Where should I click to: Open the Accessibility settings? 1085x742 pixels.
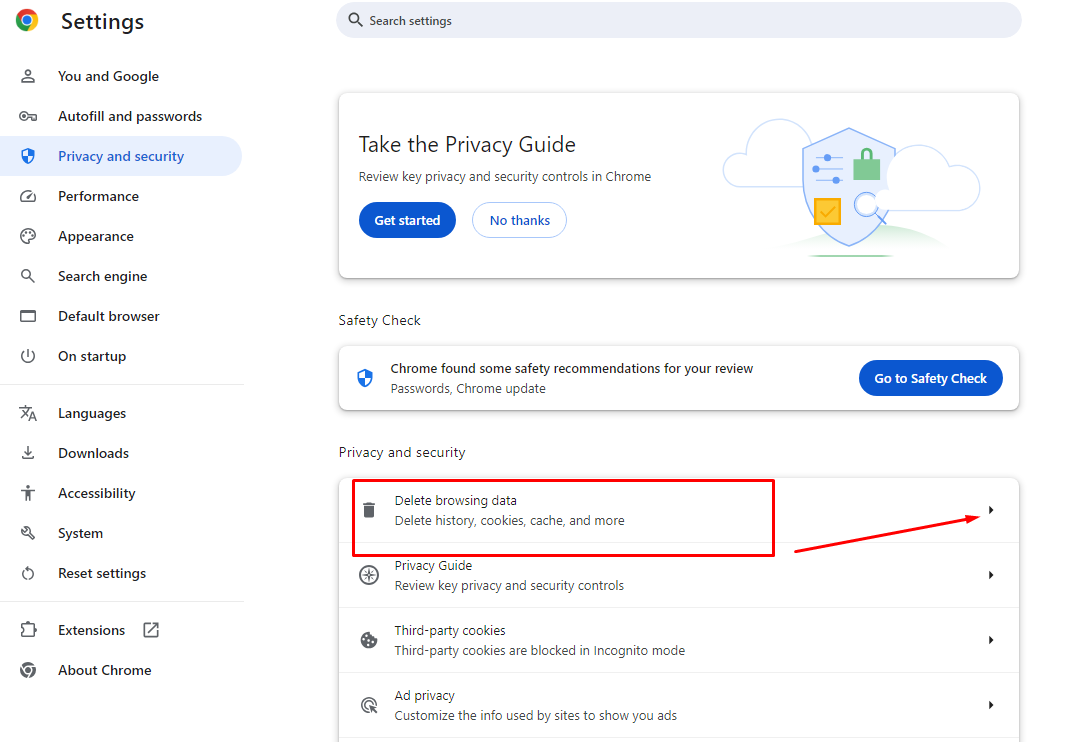[x=120, y=493]
